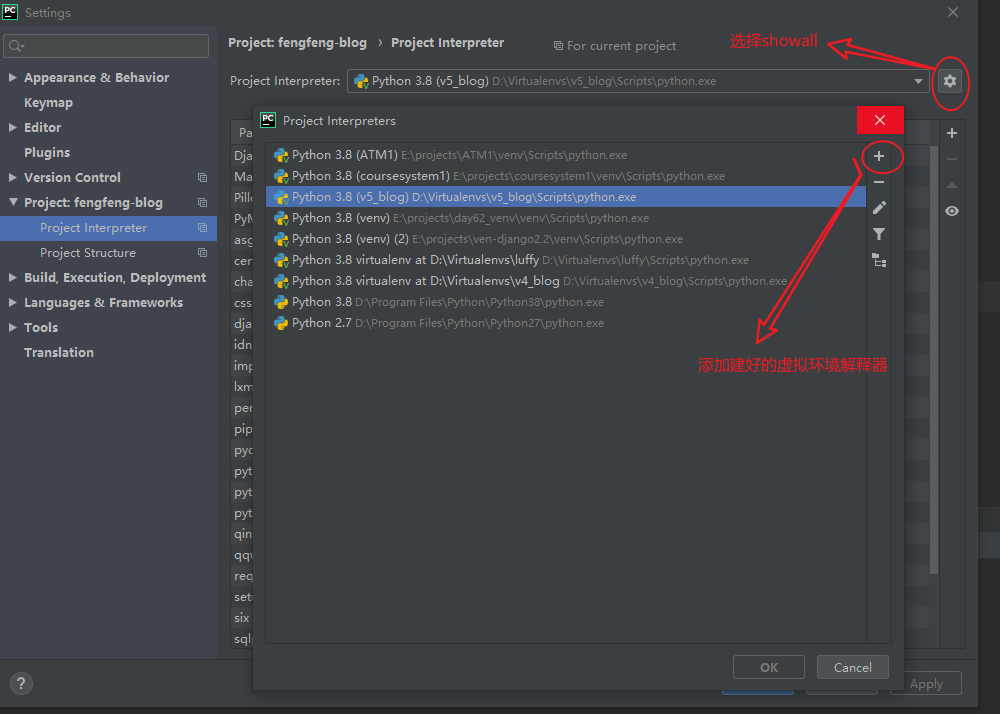The width and height of the screenshot is (1000, 714).
Task: Click the copy icon next to Project Interpreter item
Action: pyautogui.click(x=202, y=228)
